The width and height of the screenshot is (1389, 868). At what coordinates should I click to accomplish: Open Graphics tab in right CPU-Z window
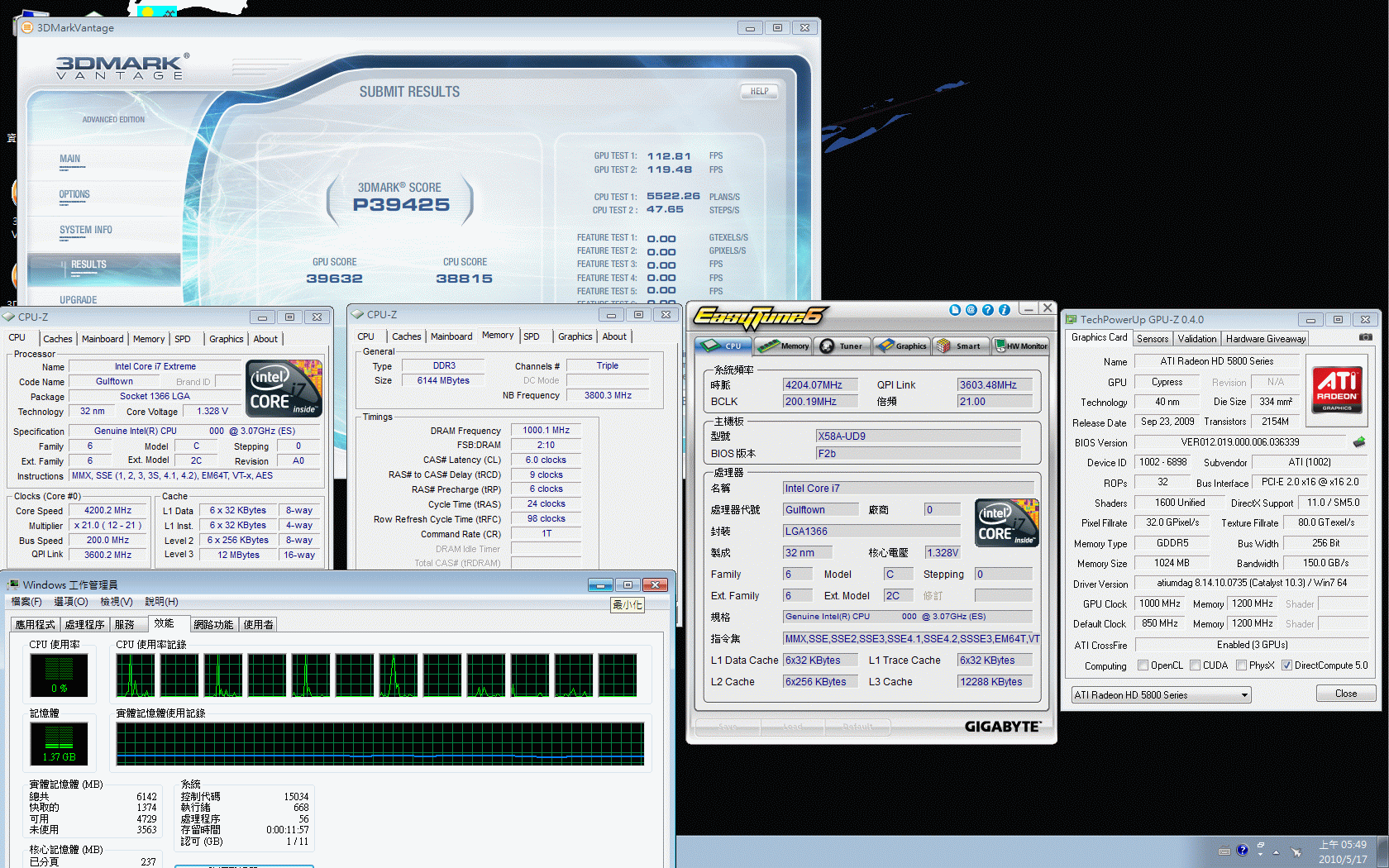pyautogui.click(x=575, y=336)
